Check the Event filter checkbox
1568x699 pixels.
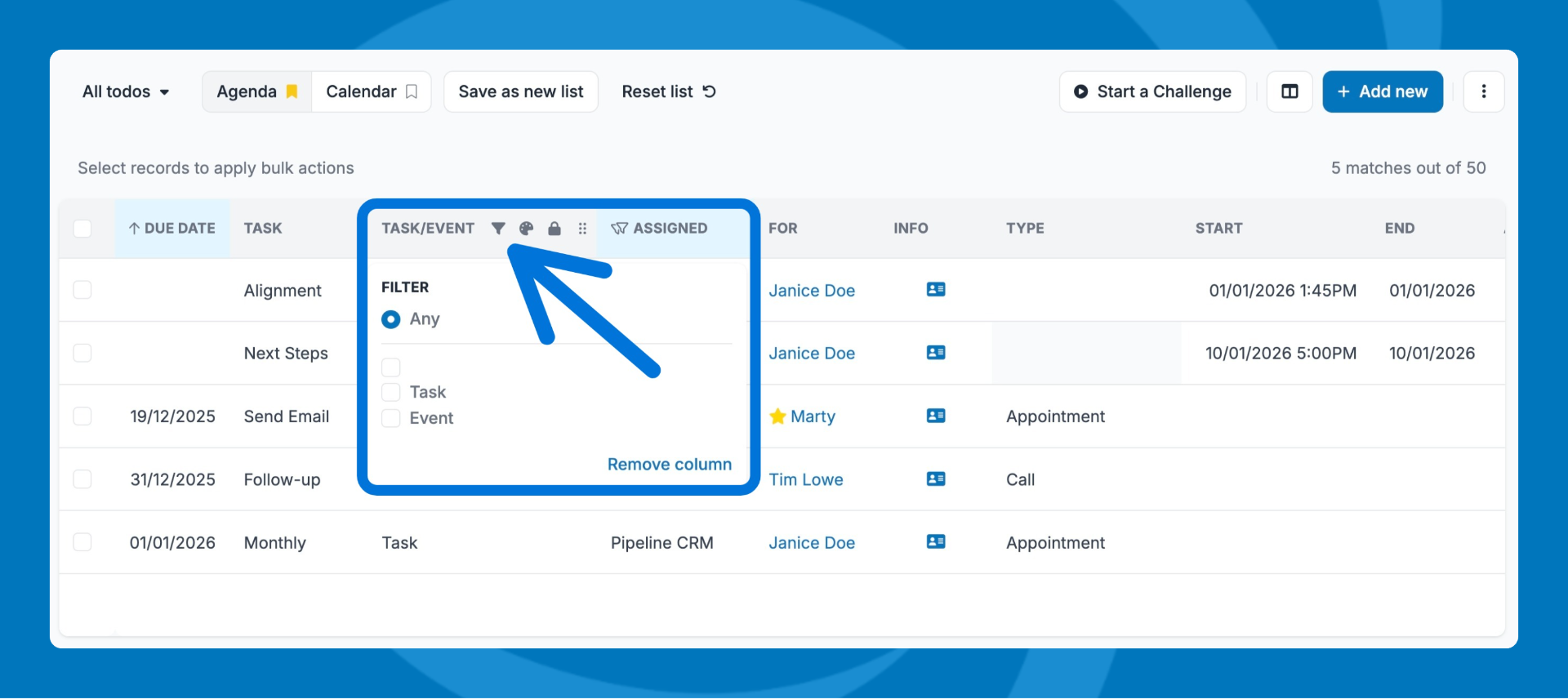(391, 418)
